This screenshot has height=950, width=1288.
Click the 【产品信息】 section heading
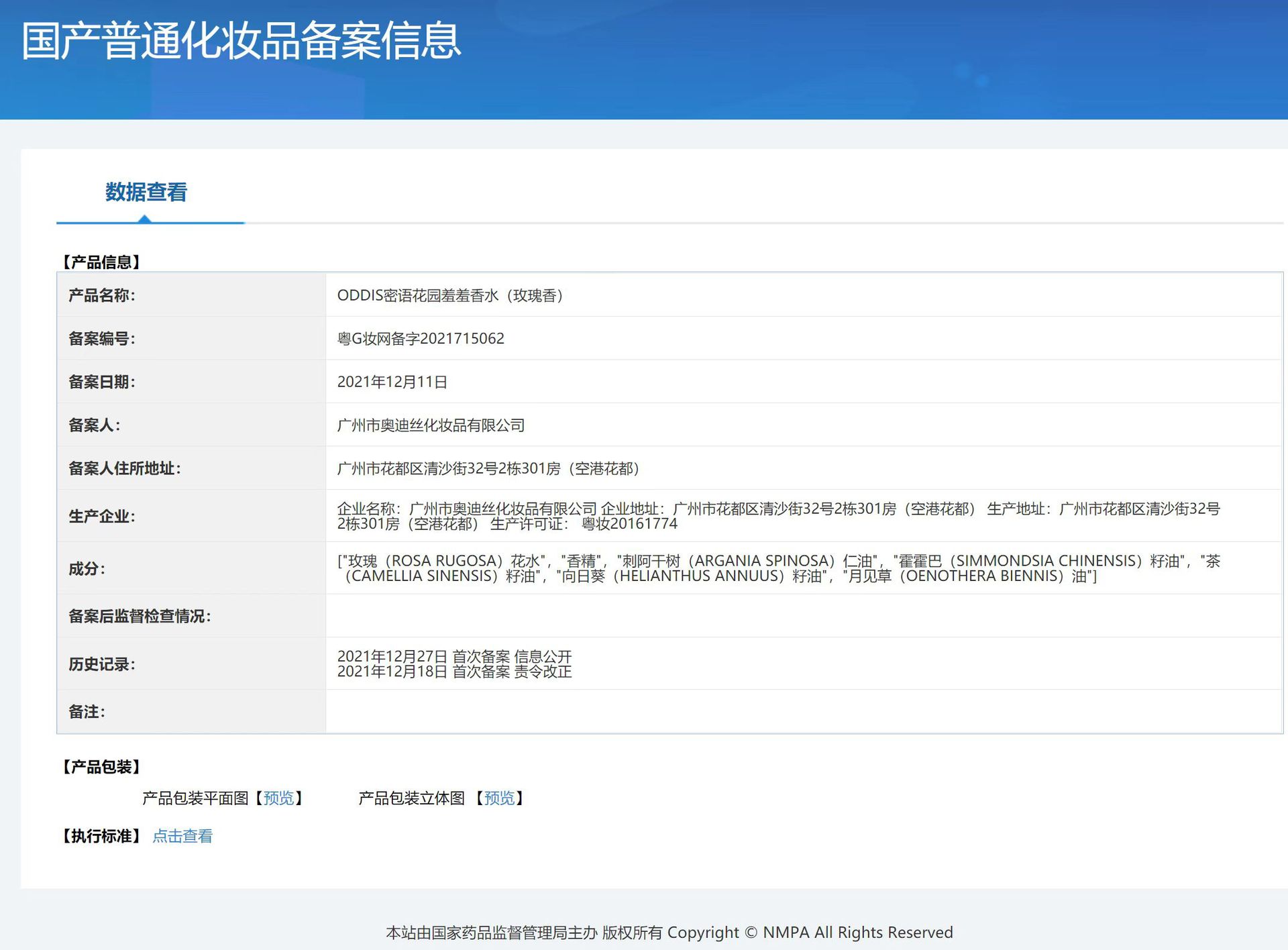tap(101, 262)
